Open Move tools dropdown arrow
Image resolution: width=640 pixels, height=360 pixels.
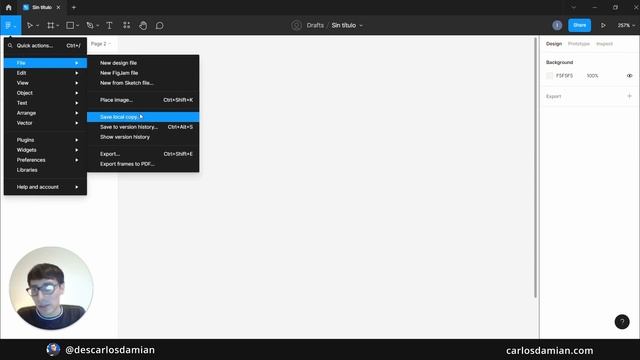click(x=38, y=26)
